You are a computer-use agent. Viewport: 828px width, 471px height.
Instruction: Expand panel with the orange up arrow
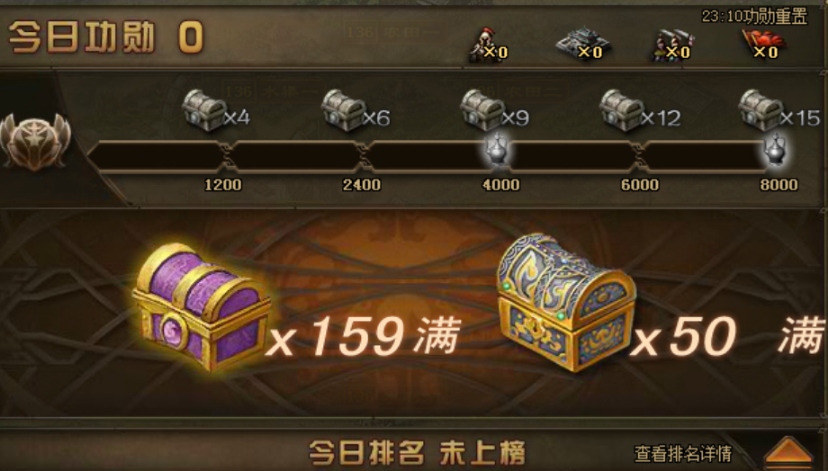pyautogui.click(x=788, y=453)
